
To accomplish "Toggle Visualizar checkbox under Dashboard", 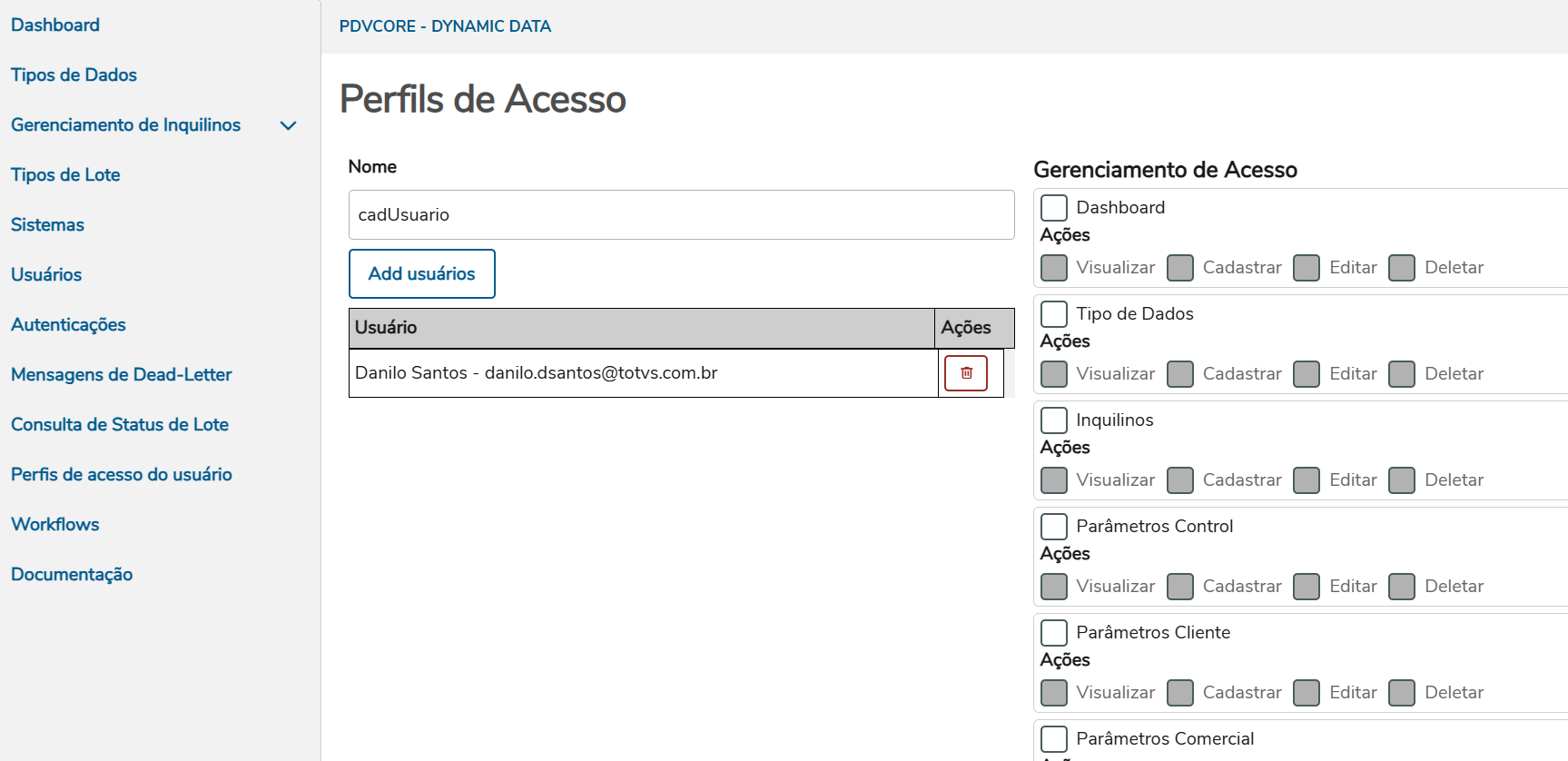I will point(1054,268).
